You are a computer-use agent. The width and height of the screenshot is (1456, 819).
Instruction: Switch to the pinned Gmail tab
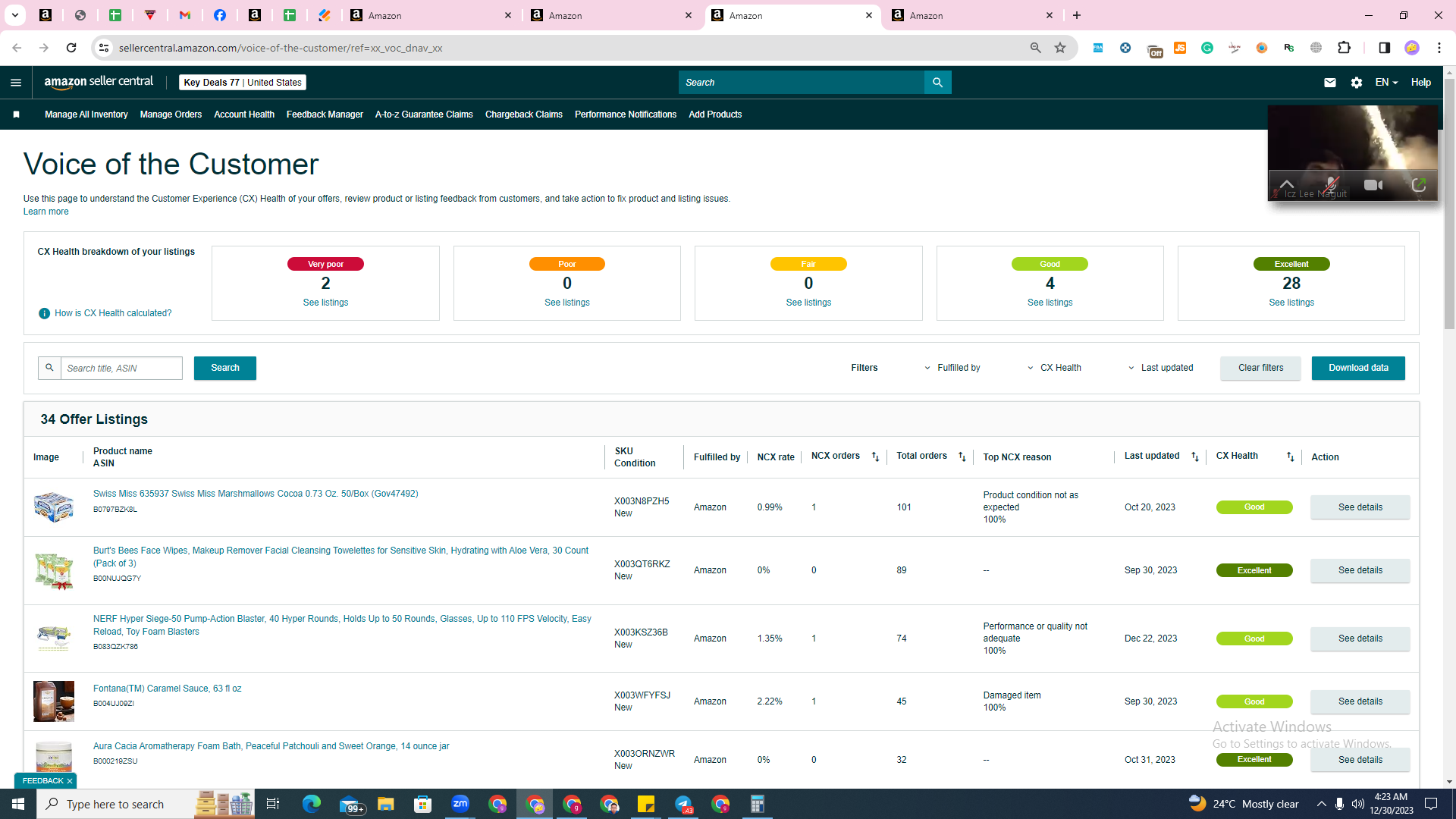click(x=185, y=15)
